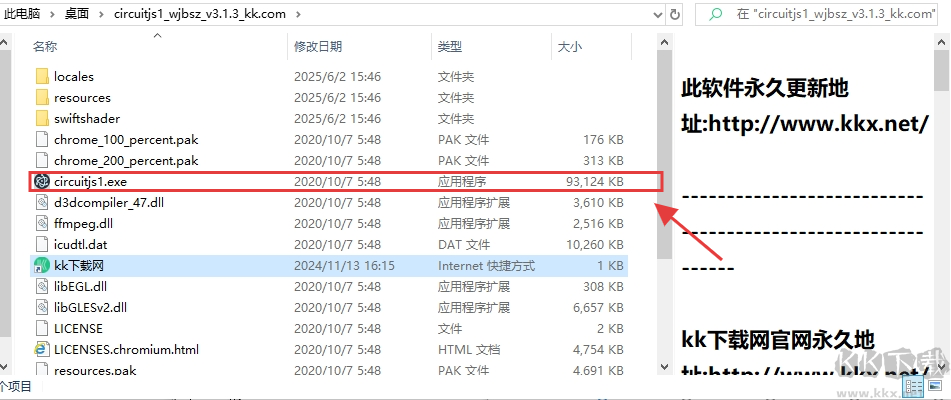Click the file list vertical scrollbar

click(665, 153)
